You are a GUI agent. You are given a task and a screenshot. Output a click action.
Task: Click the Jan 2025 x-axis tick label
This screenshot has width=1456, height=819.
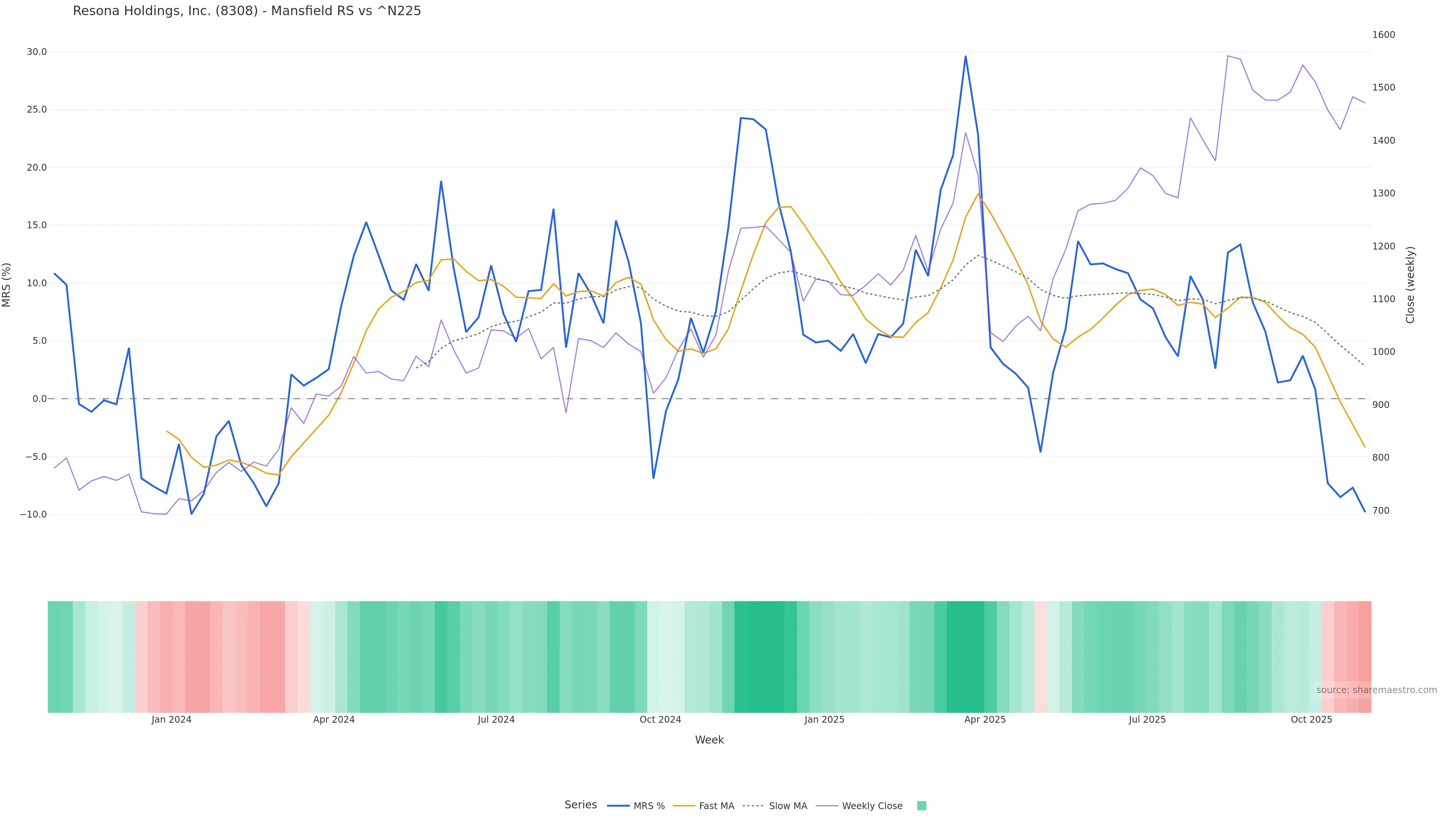(824, 720)
